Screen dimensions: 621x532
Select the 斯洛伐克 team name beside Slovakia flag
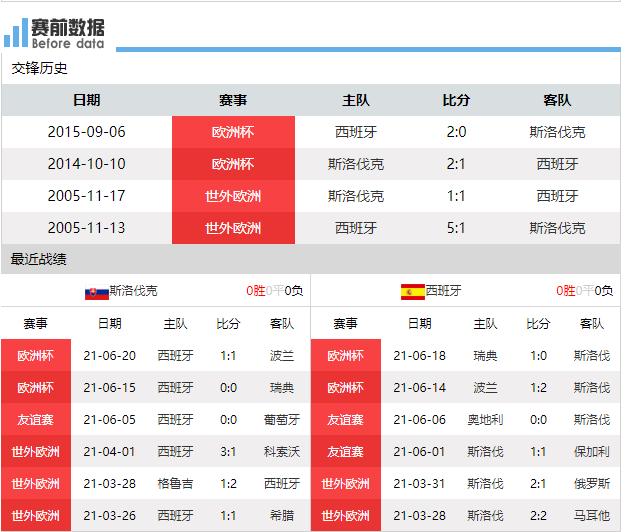click(134, 291)
